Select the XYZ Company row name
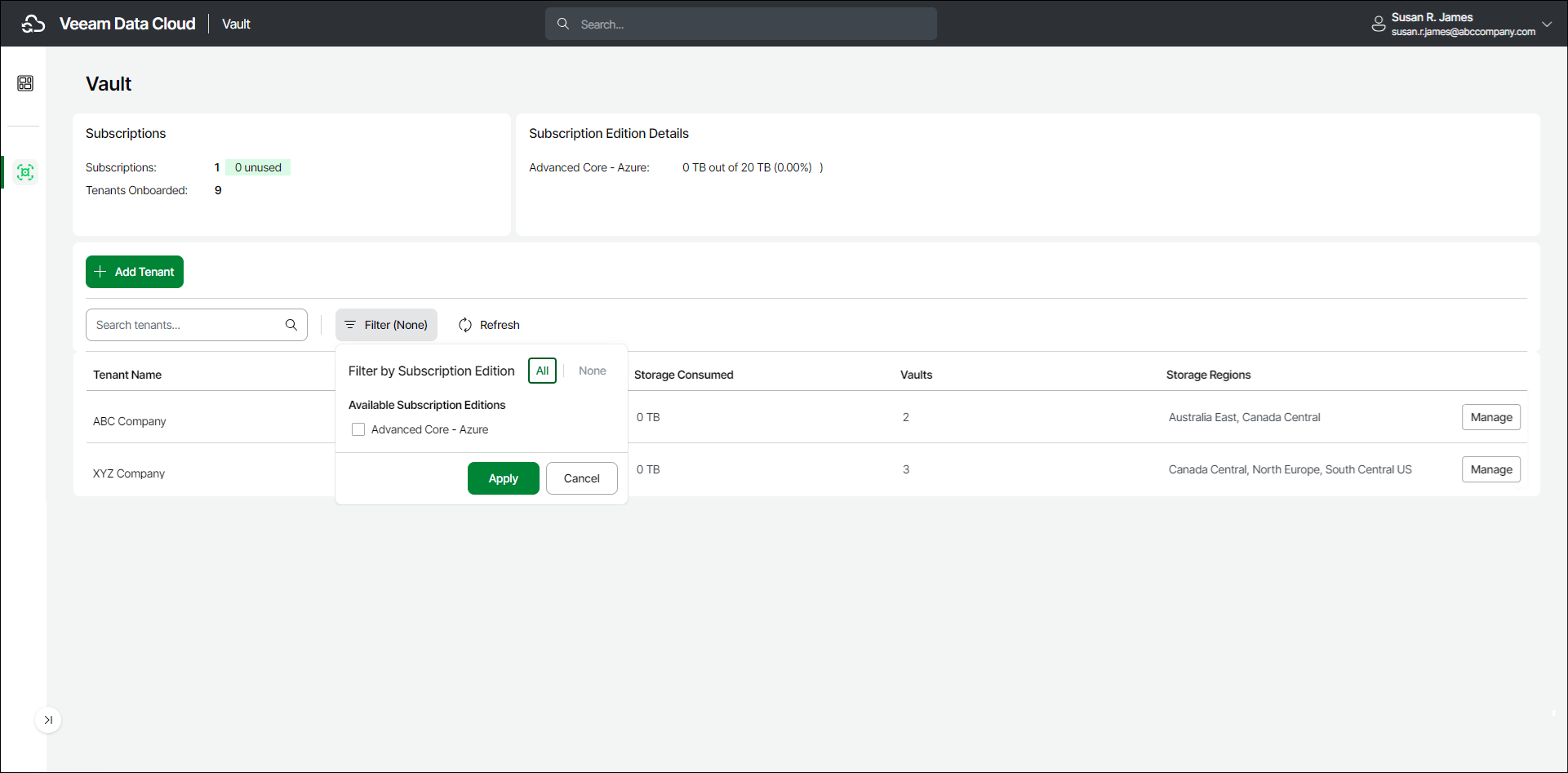Screen dimensions: 1568x773 click(129, 473)
